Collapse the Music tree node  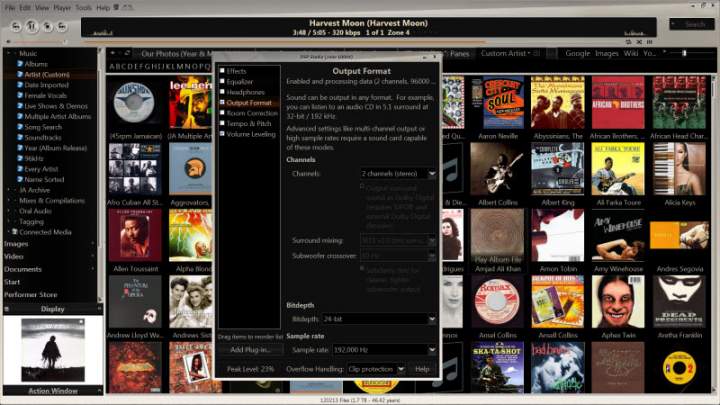coord(8,53)
